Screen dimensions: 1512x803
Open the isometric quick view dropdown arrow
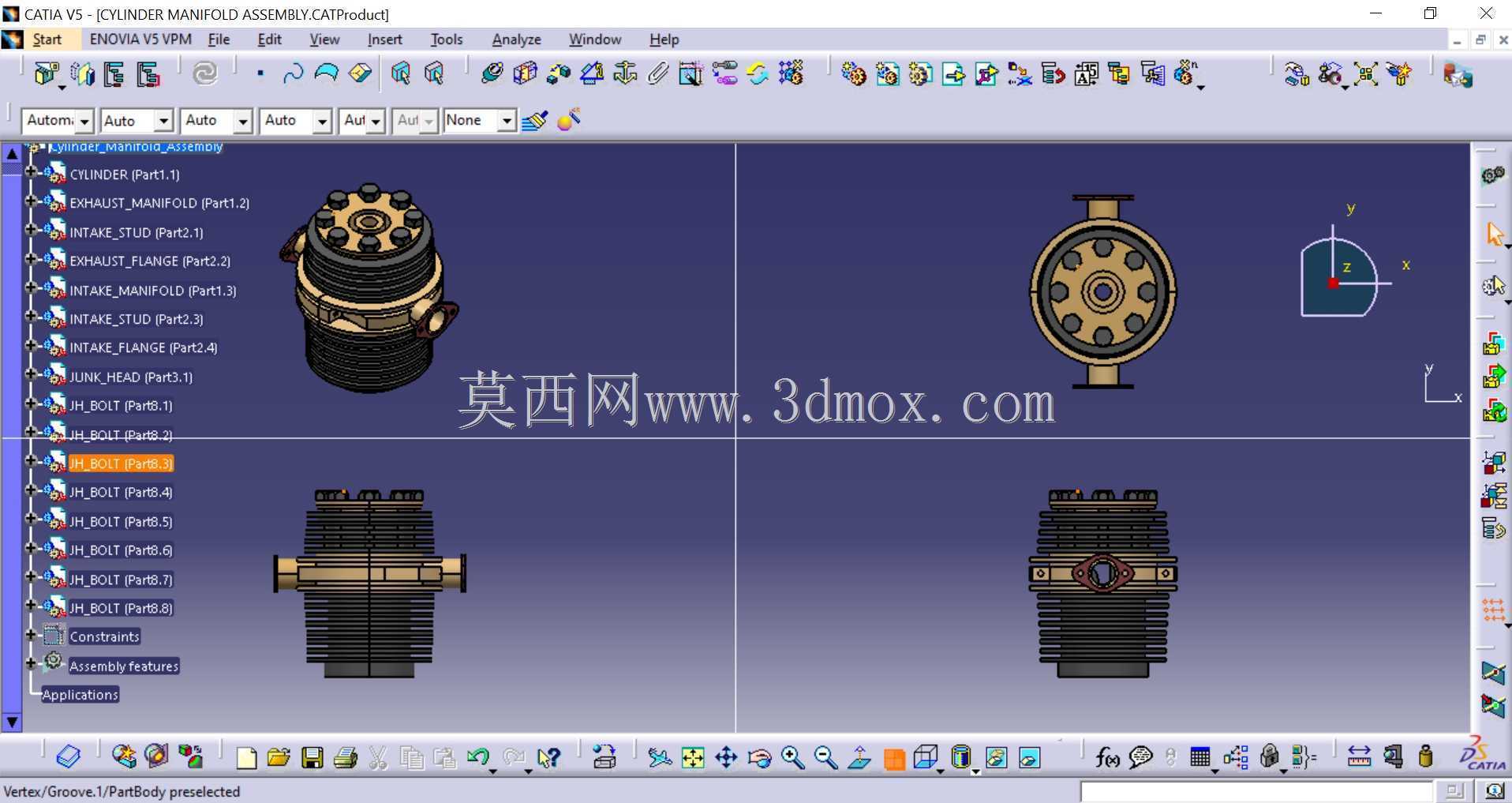click(x=941, y=771)
